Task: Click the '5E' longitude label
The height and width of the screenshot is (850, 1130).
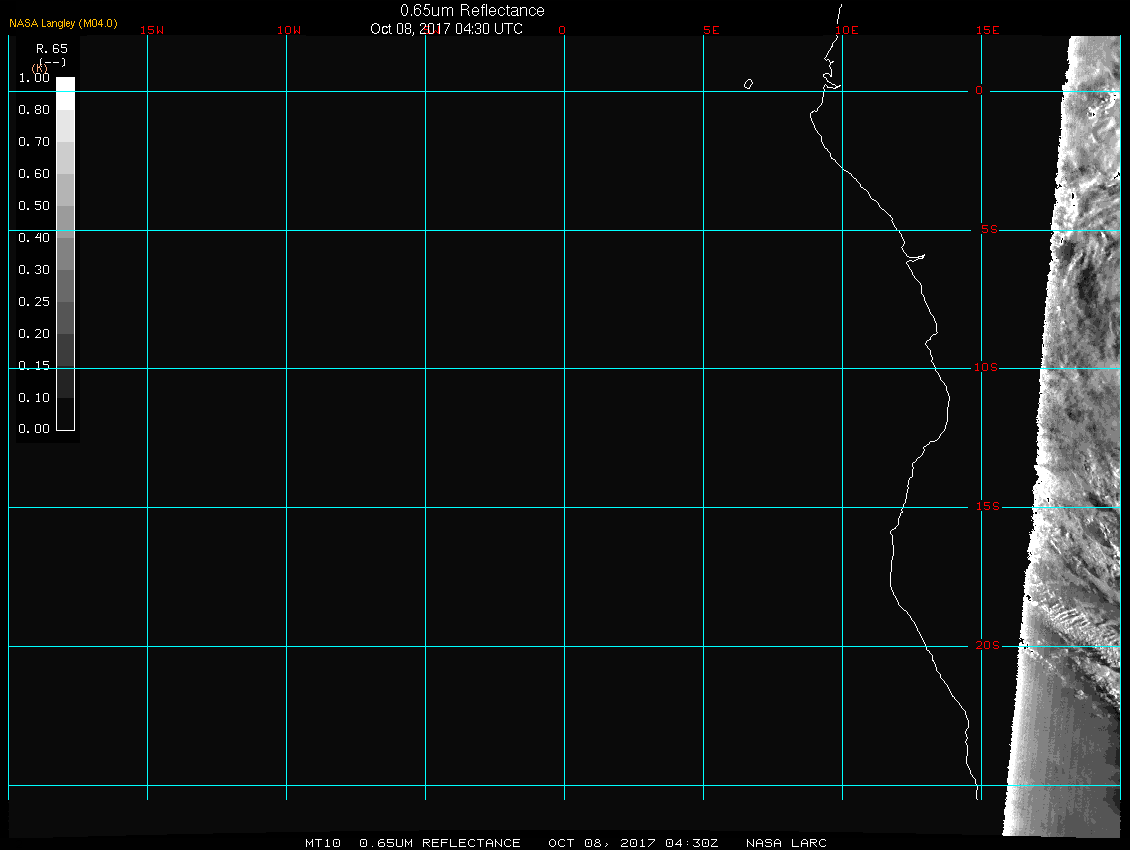Action: pyautogui.click(x=711, y=30)
